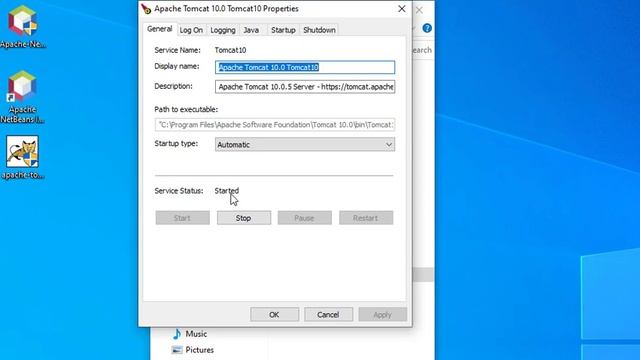Image resolution: width=640 pixels, height=360 pixels.
Task: Click the Restart service button
Action: click(x=366, y=218)
